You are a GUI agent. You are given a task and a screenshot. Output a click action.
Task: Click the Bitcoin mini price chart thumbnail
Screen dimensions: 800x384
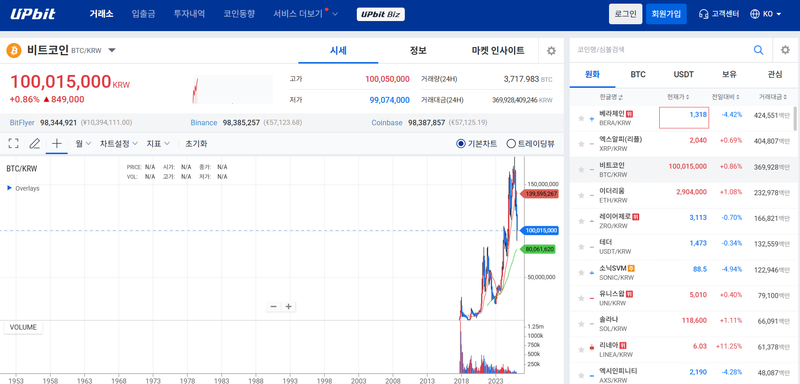[x=232, y=90]
